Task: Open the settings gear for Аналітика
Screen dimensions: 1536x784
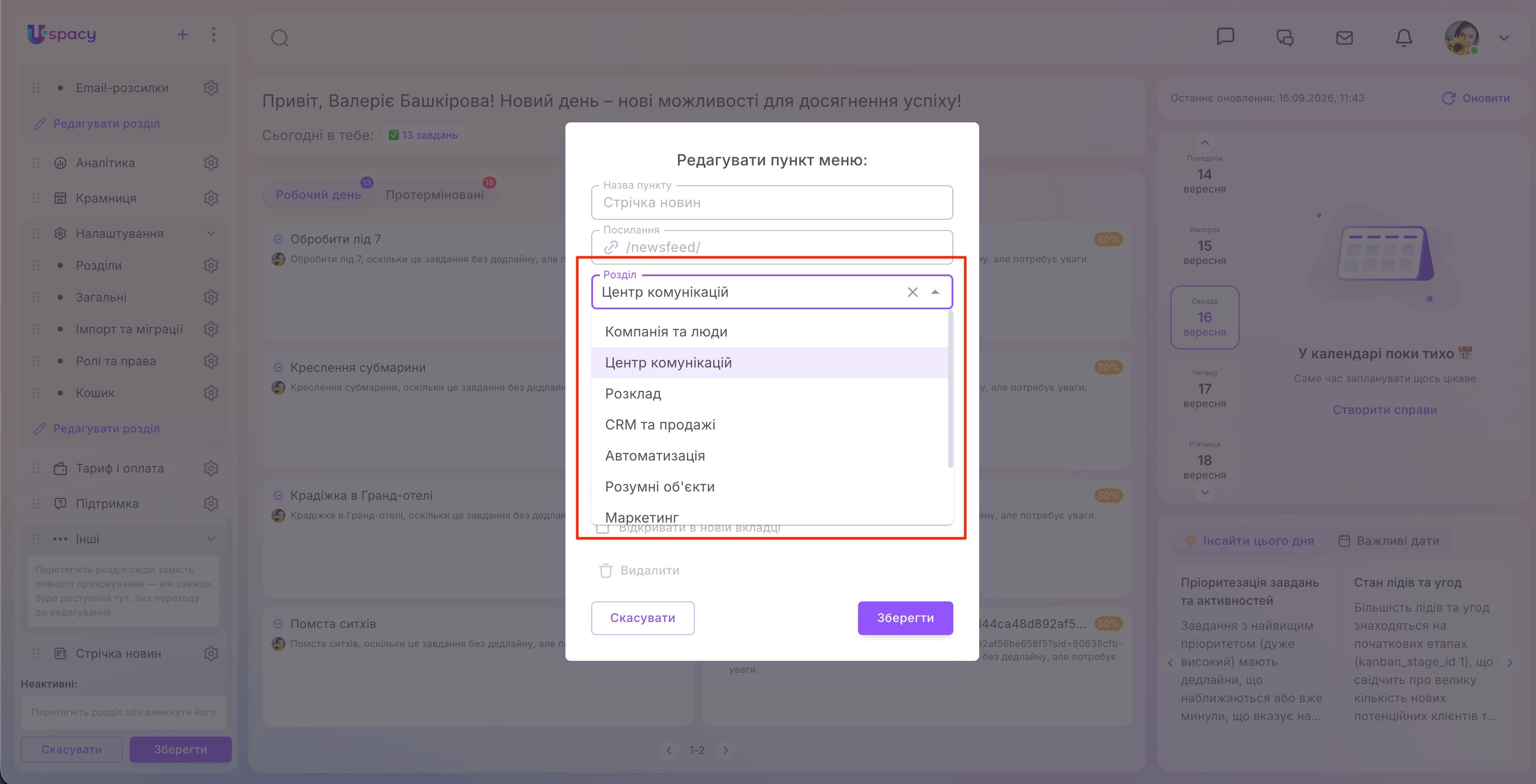Action: click(211, 163)
